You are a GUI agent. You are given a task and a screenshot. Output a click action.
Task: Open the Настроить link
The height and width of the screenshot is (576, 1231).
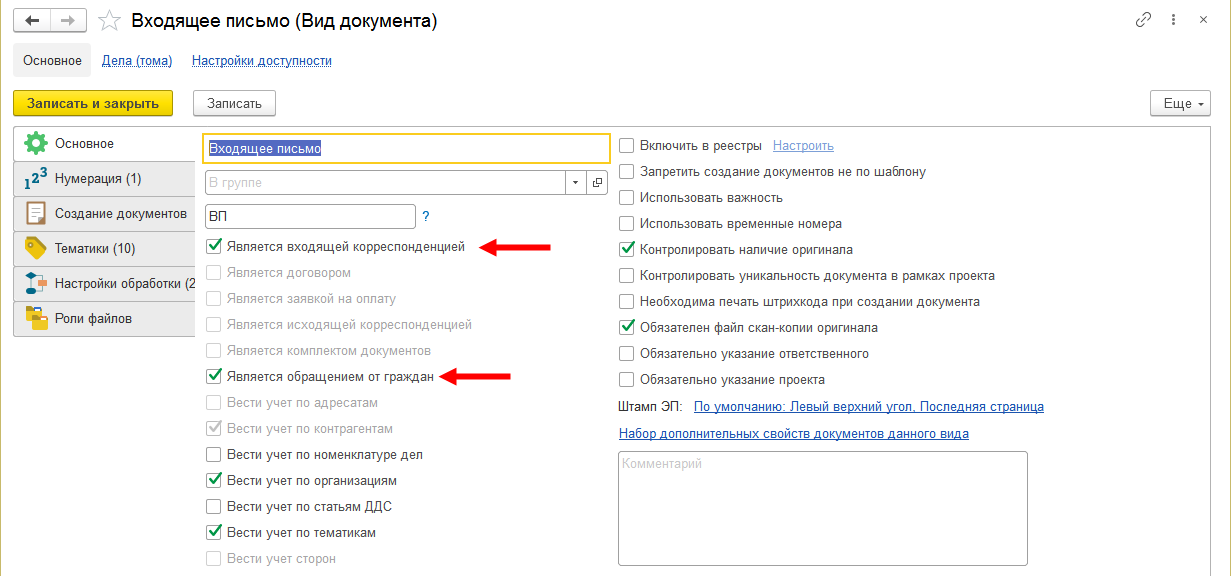(x=803, y=146)
